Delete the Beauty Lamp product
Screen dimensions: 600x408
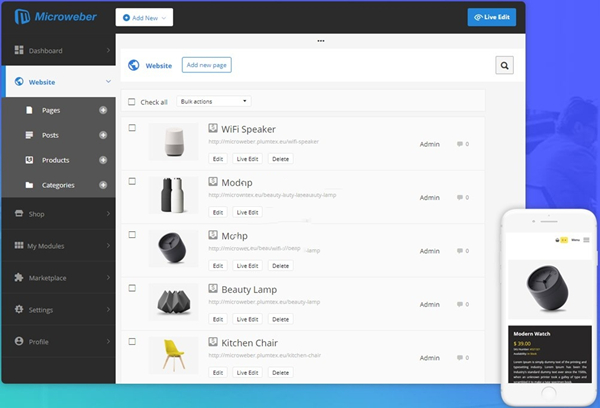point(280,319)
